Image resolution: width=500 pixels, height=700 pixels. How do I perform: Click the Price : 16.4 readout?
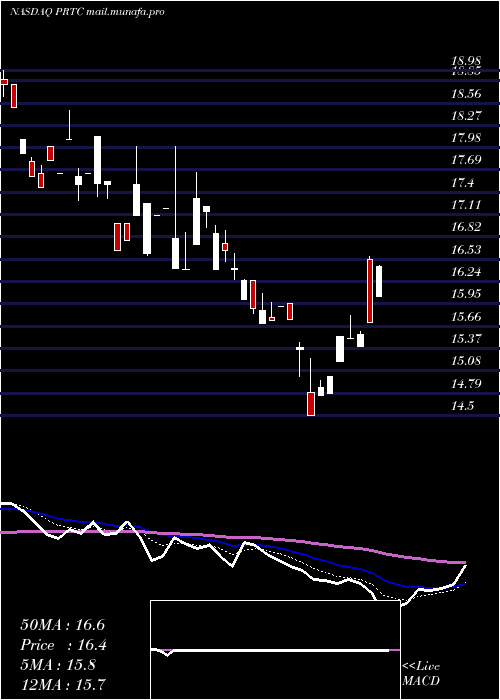[63, 646]
